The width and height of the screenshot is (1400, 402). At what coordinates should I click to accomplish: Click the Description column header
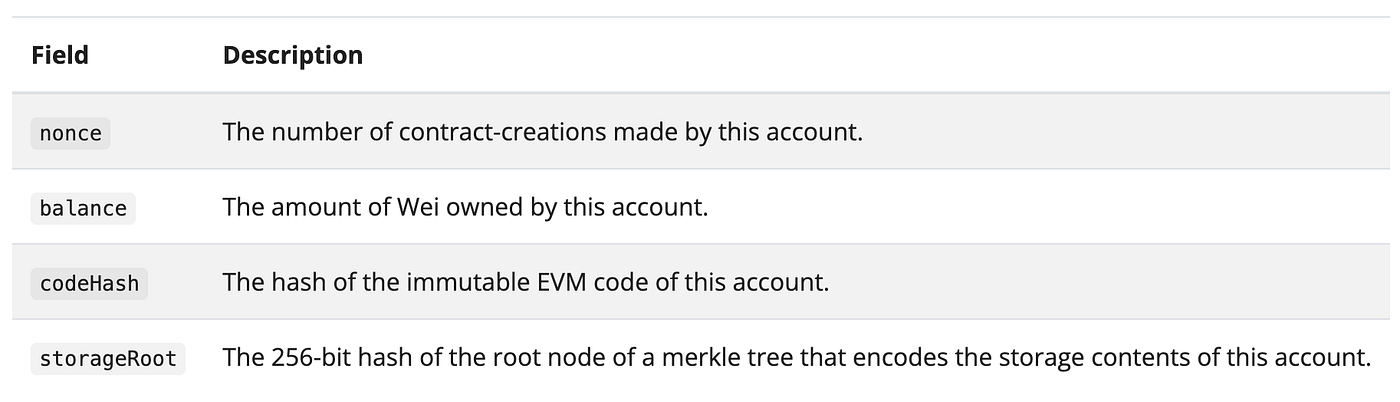click(292, 55)
